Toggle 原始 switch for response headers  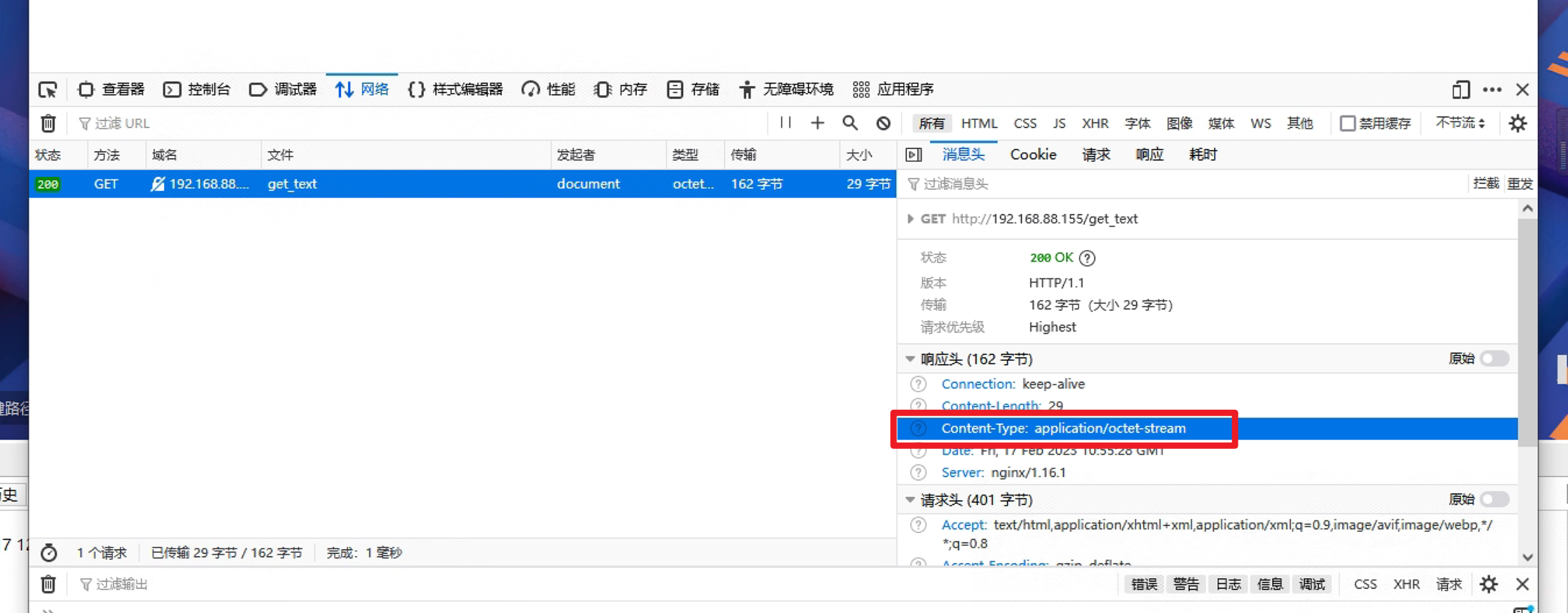pos(1495,359)
